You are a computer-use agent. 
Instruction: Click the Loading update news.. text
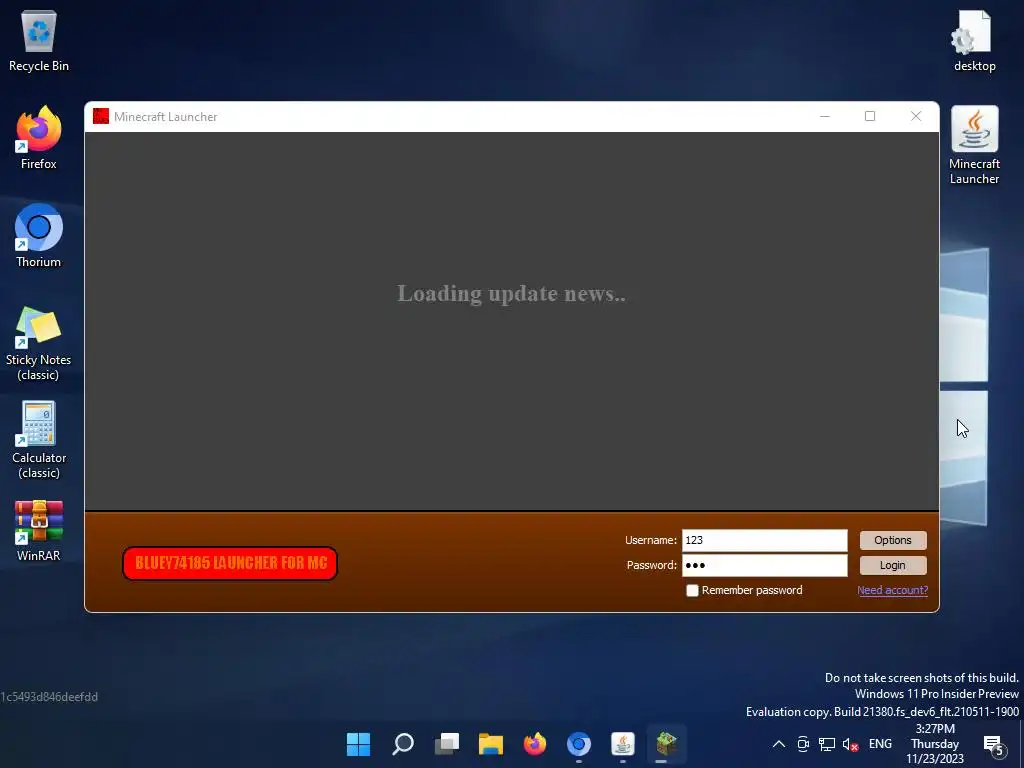(511, 294)
